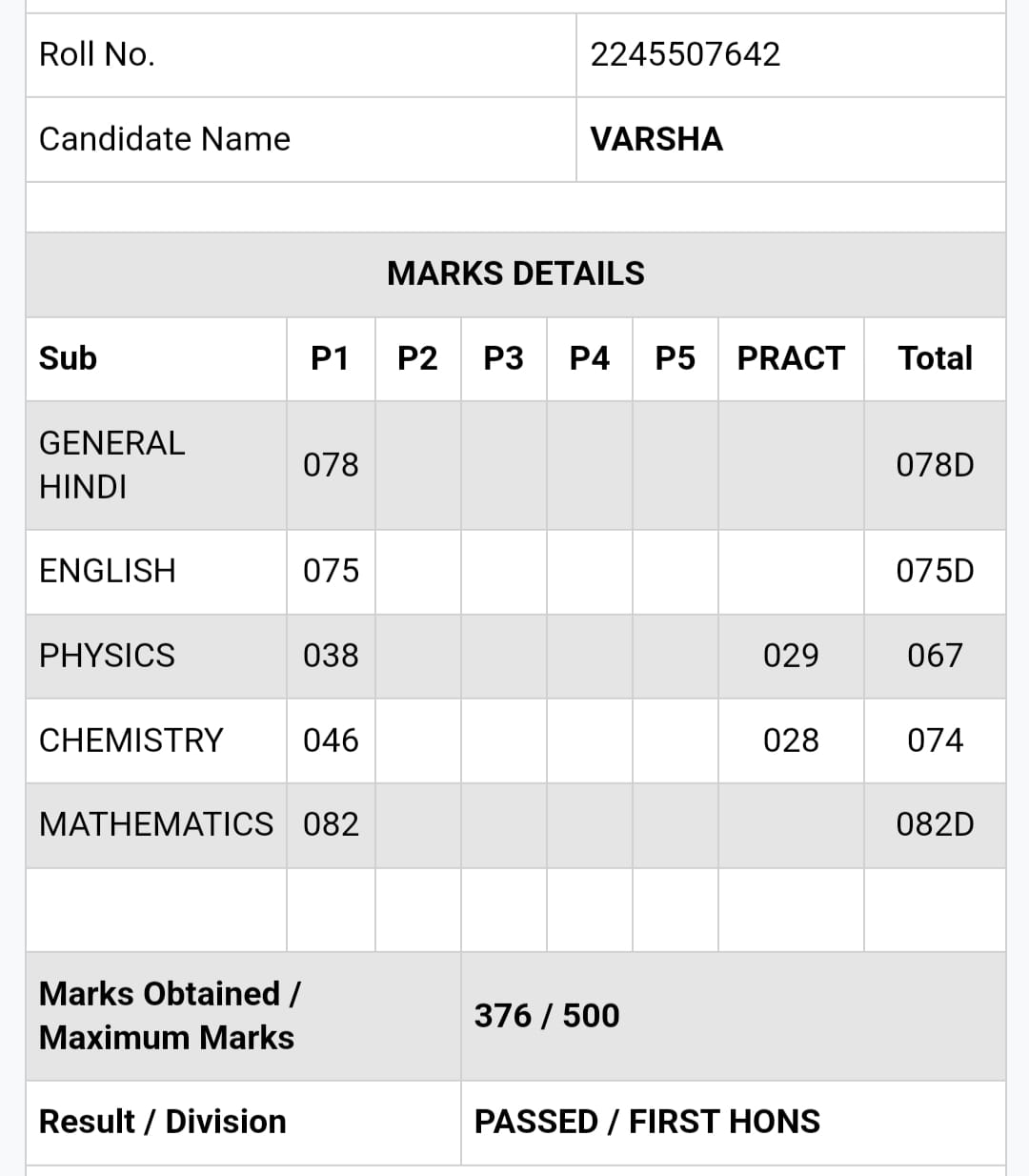Select the Physics total 067
The image size is (1029, 1176).
click(x=935, y=656)
